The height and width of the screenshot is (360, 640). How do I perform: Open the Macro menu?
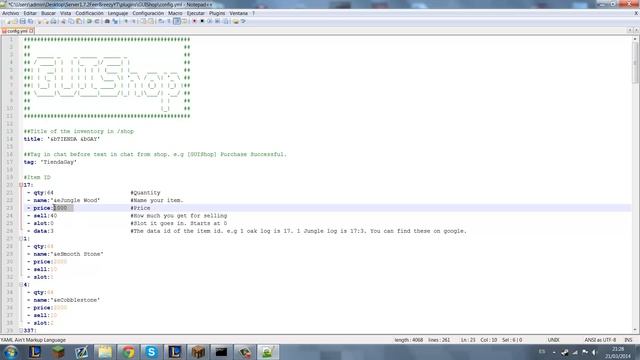(x=175, y=13)
